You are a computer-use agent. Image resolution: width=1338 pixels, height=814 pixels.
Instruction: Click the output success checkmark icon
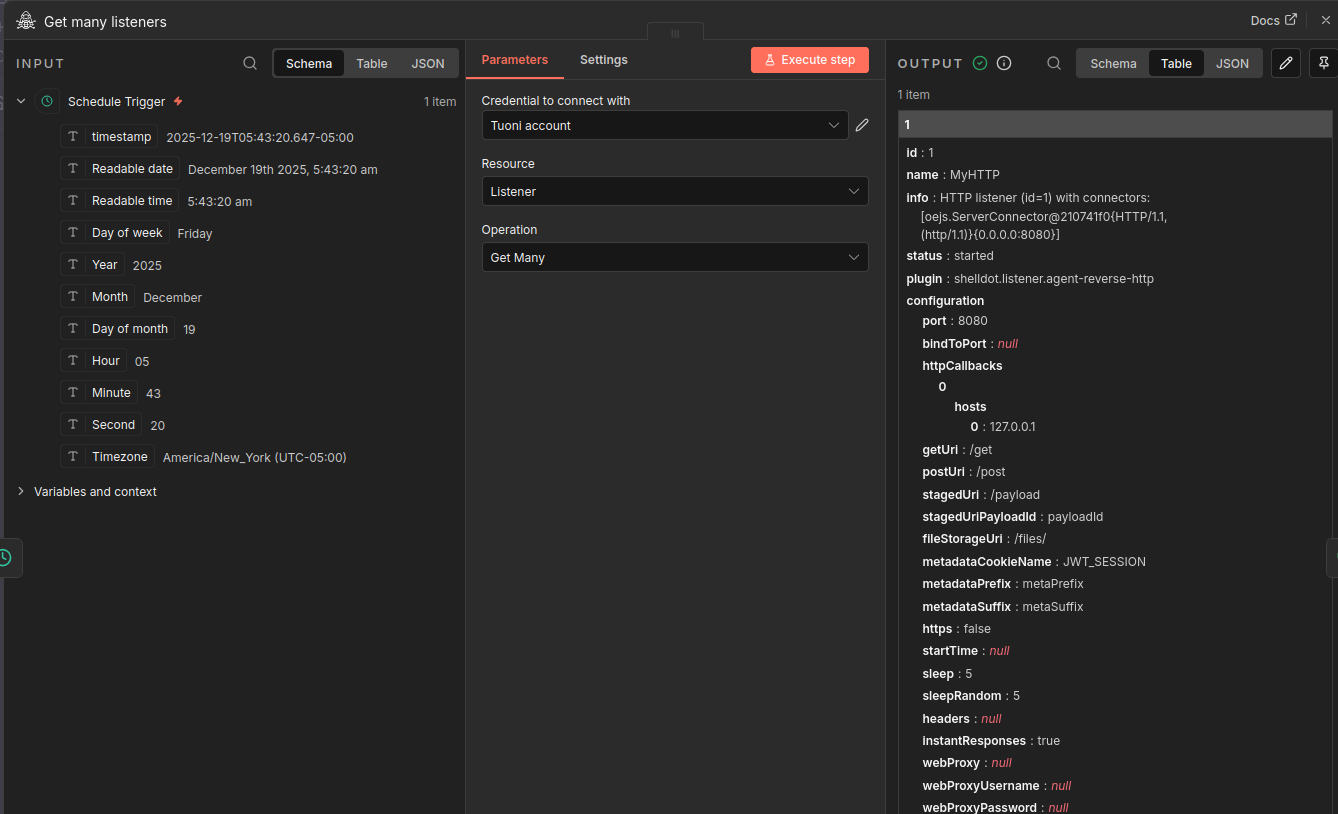[980, 63]
